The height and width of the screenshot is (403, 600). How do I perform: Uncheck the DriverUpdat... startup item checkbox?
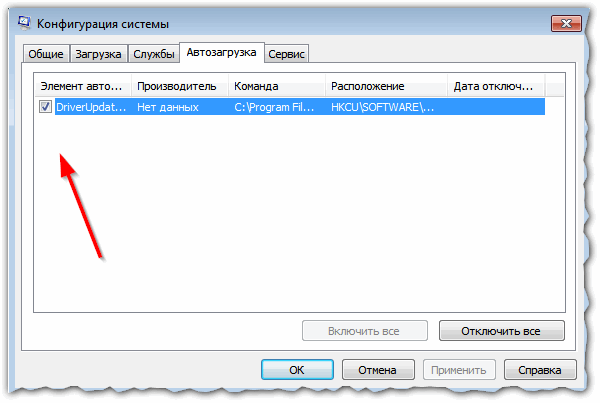[x=45, y=106]
